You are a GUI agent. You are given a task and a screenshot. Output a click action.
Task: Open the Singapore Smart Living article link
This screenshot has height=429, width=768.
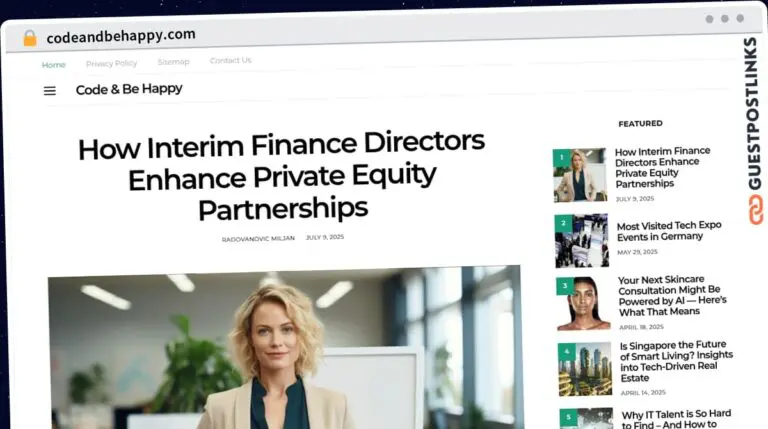pyautogui.click(x=676, y=361)
